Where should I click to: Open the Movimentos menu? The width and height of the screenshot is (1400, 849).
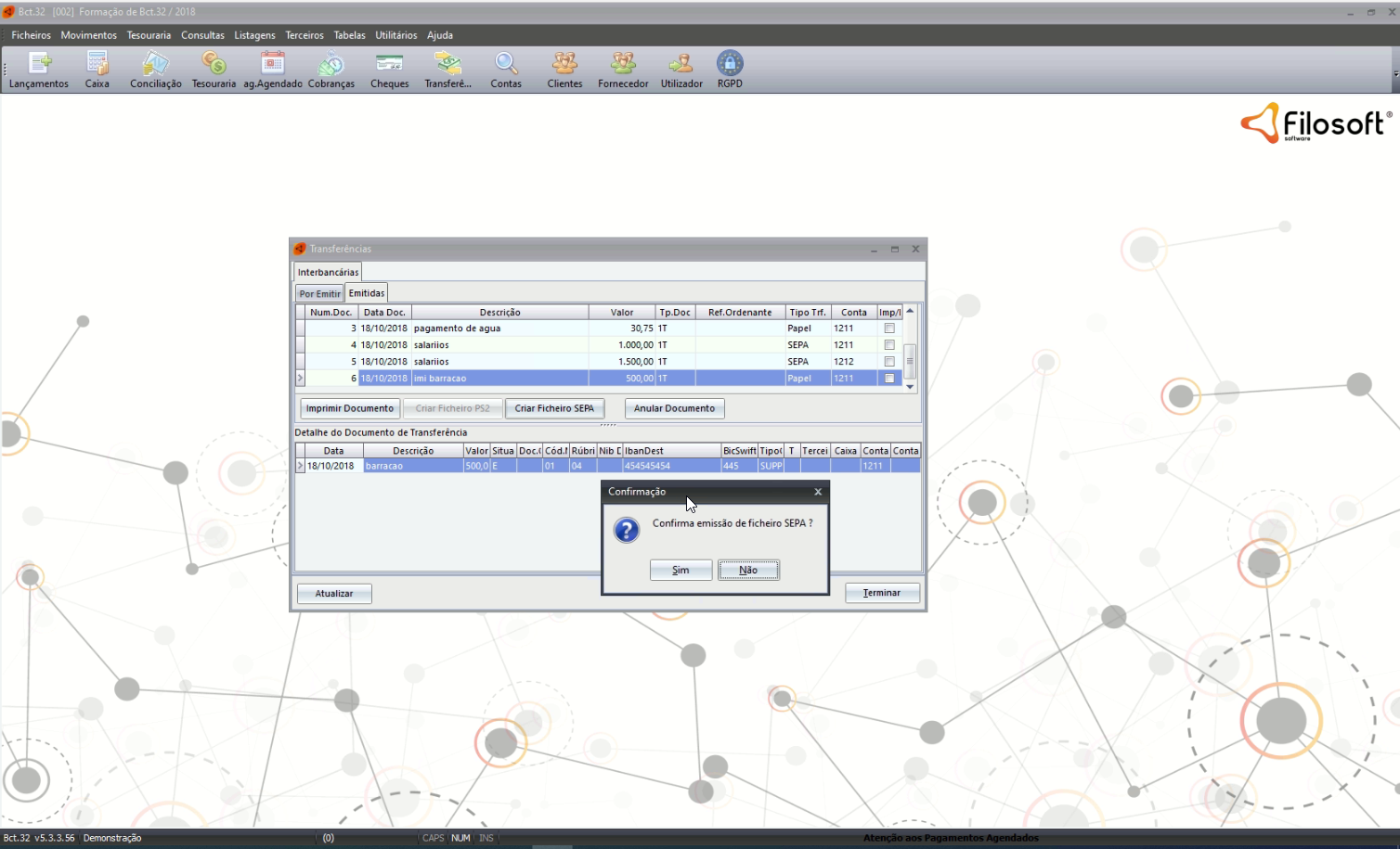[x=88, y=35]
